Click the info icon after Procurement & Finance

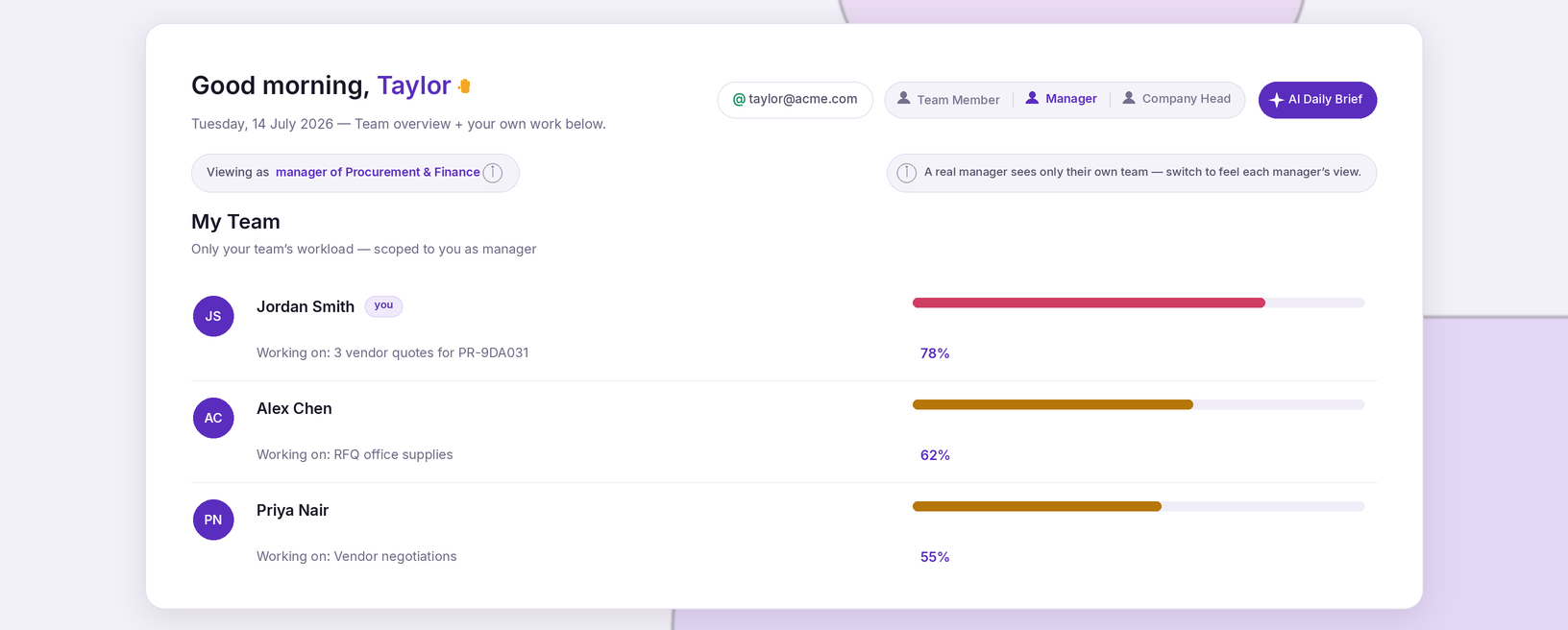coord(493,173)
